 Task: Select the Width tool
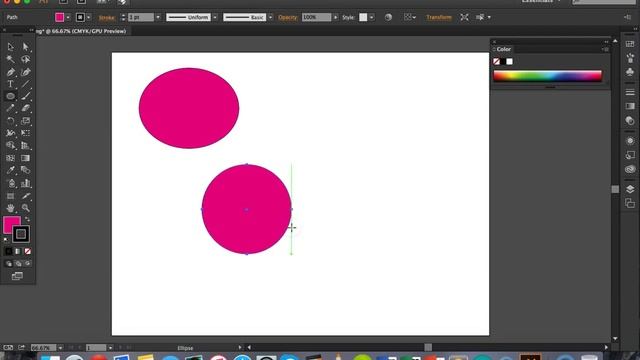10,133
